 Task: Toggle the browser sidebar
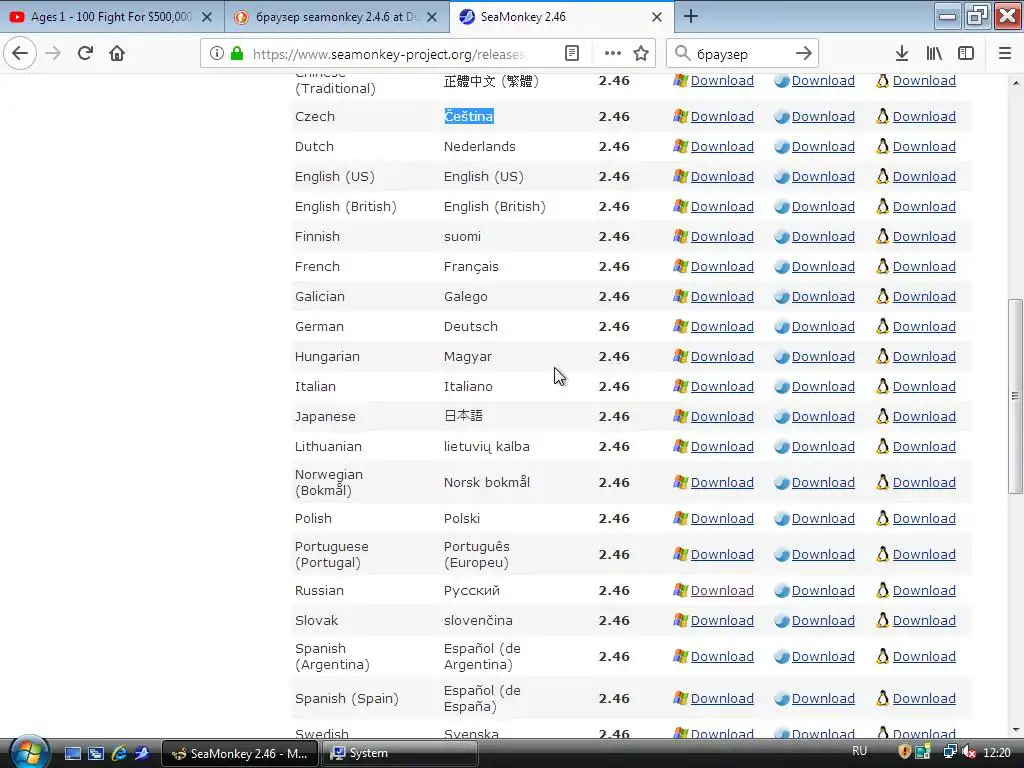(x=966, y=54)
